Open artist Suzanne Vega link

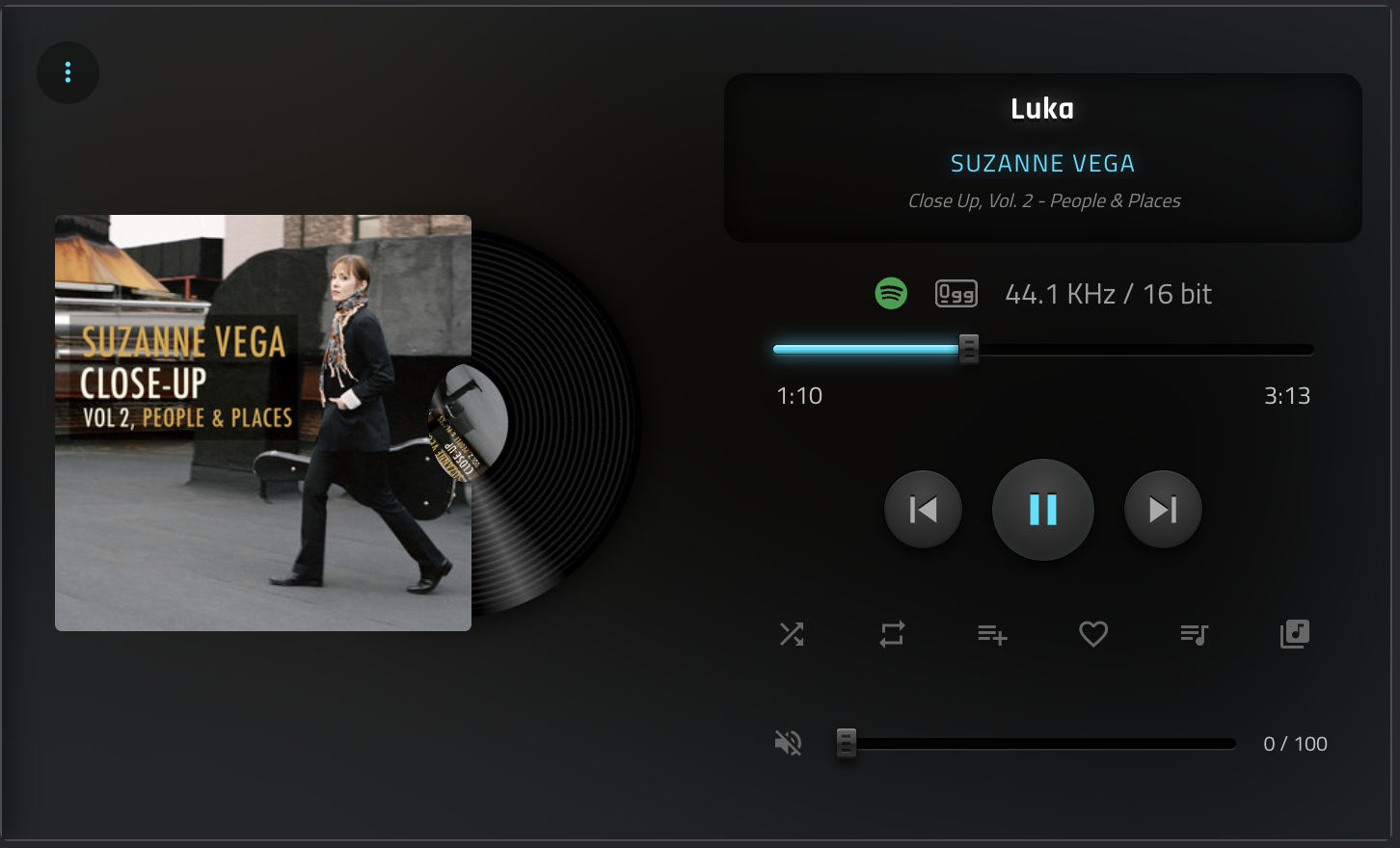(1042, 164)
